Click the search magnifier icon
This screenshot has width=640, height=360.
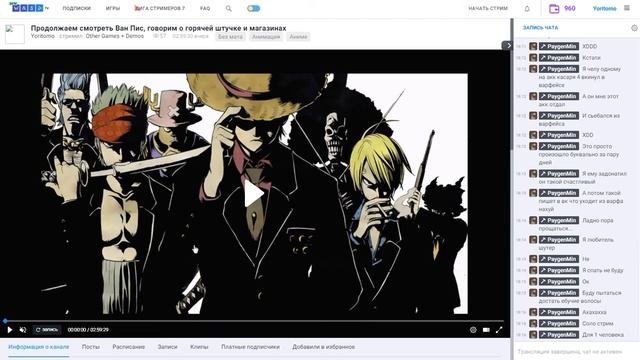[x=229, y=8]
